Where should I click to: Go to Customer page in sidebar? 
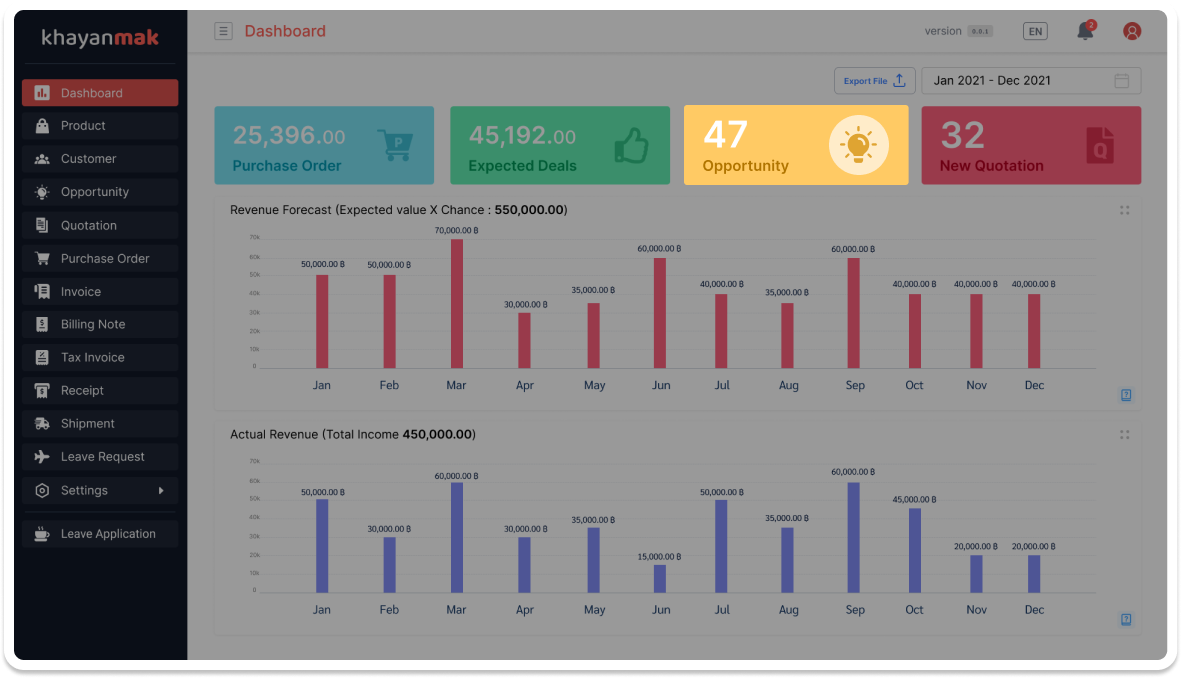coord(88,159)
